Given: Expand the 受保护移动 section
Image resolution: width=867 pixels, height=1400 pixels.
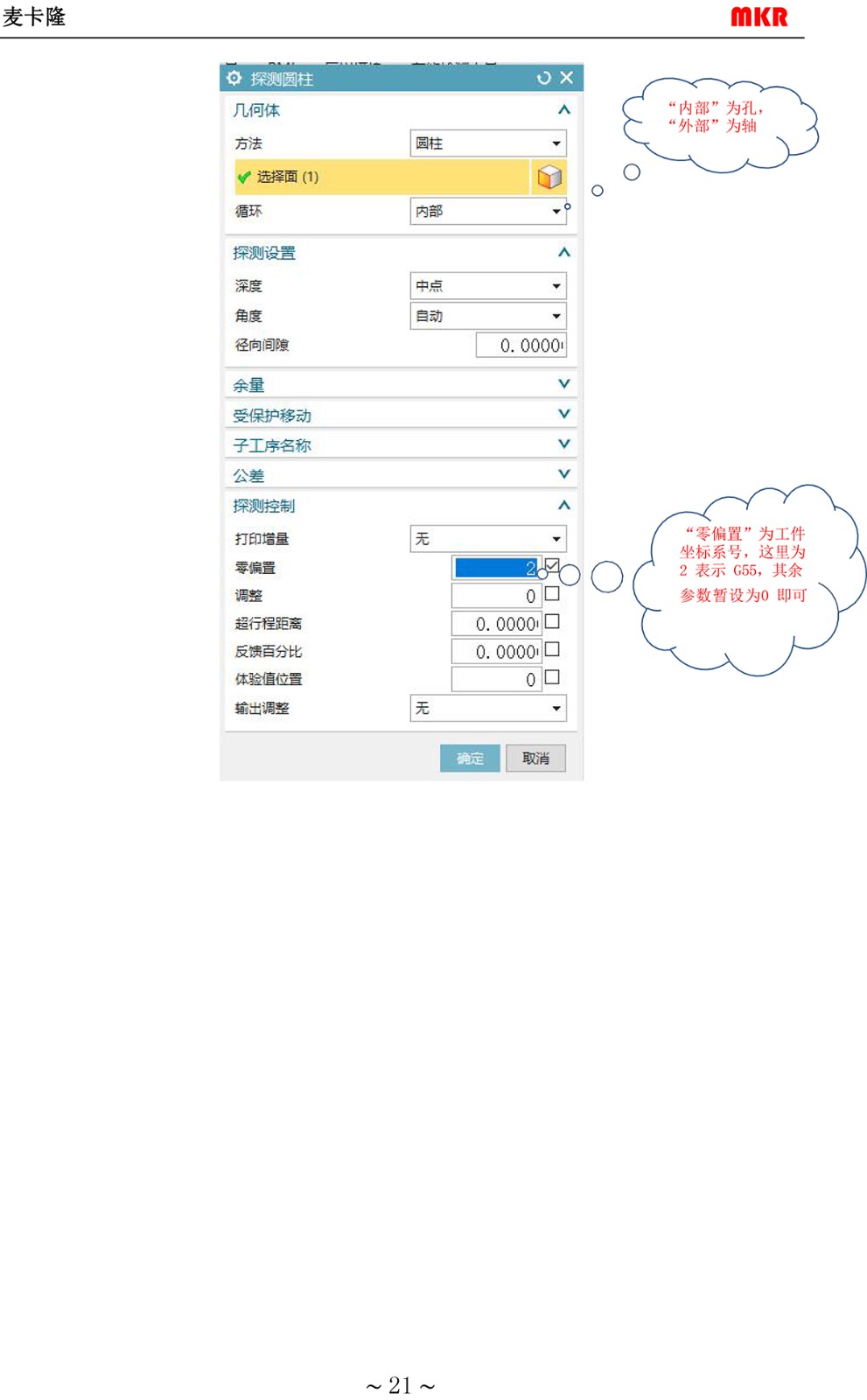Looking at the screenshot, I should [x=563, y=414].
